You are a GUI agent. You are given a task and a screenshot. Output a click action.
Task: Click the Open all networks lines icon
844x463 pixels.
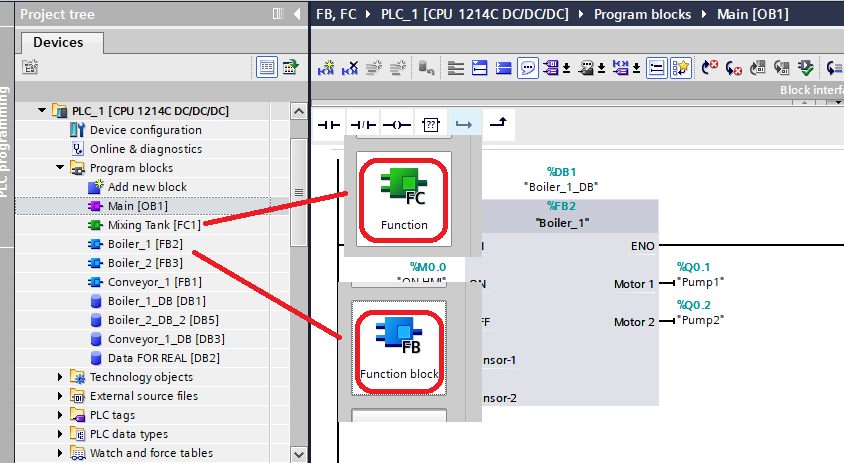pos(455,68)
